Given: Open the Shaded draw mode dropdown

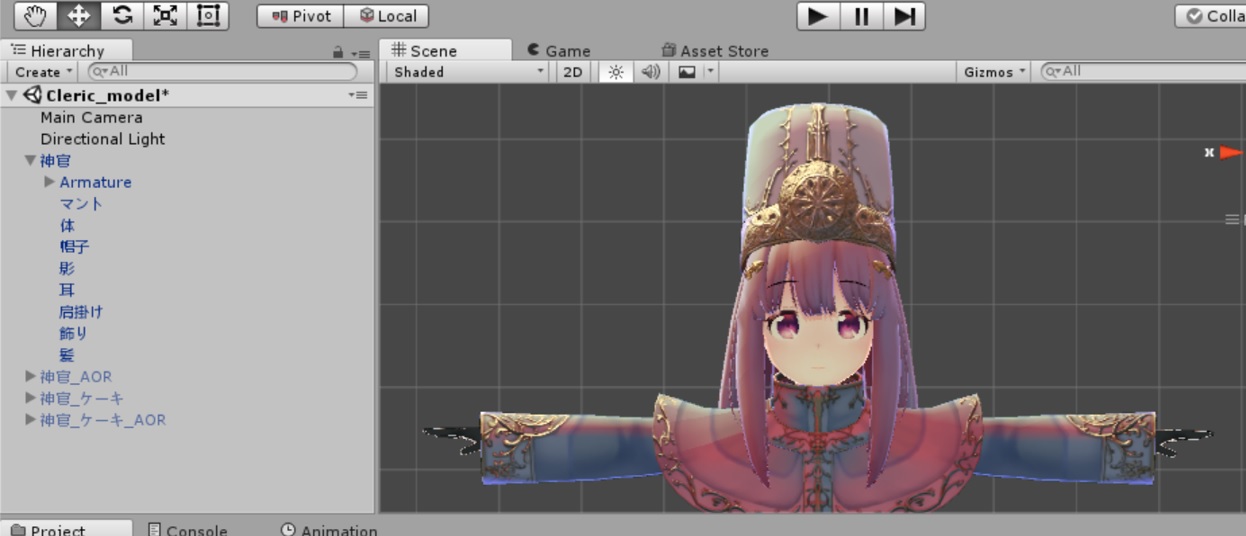Looking at the screenshot, I should pos(469,72).
